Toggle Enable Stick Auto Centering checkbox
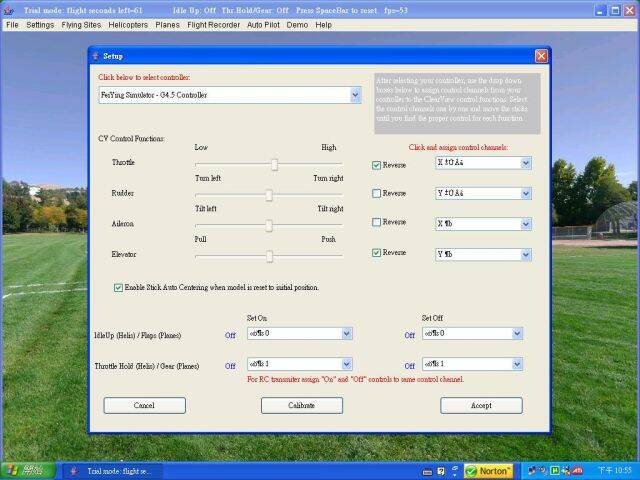 tap(118, 288)
